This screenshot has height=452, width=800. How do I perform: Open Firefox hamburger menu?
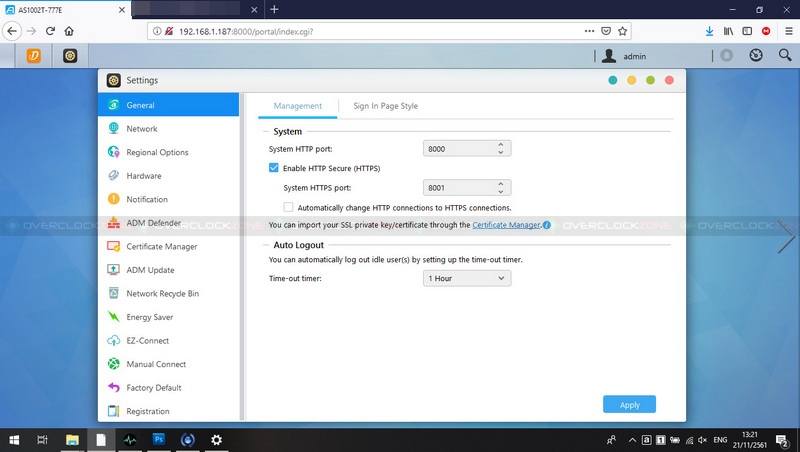point(788,31)
